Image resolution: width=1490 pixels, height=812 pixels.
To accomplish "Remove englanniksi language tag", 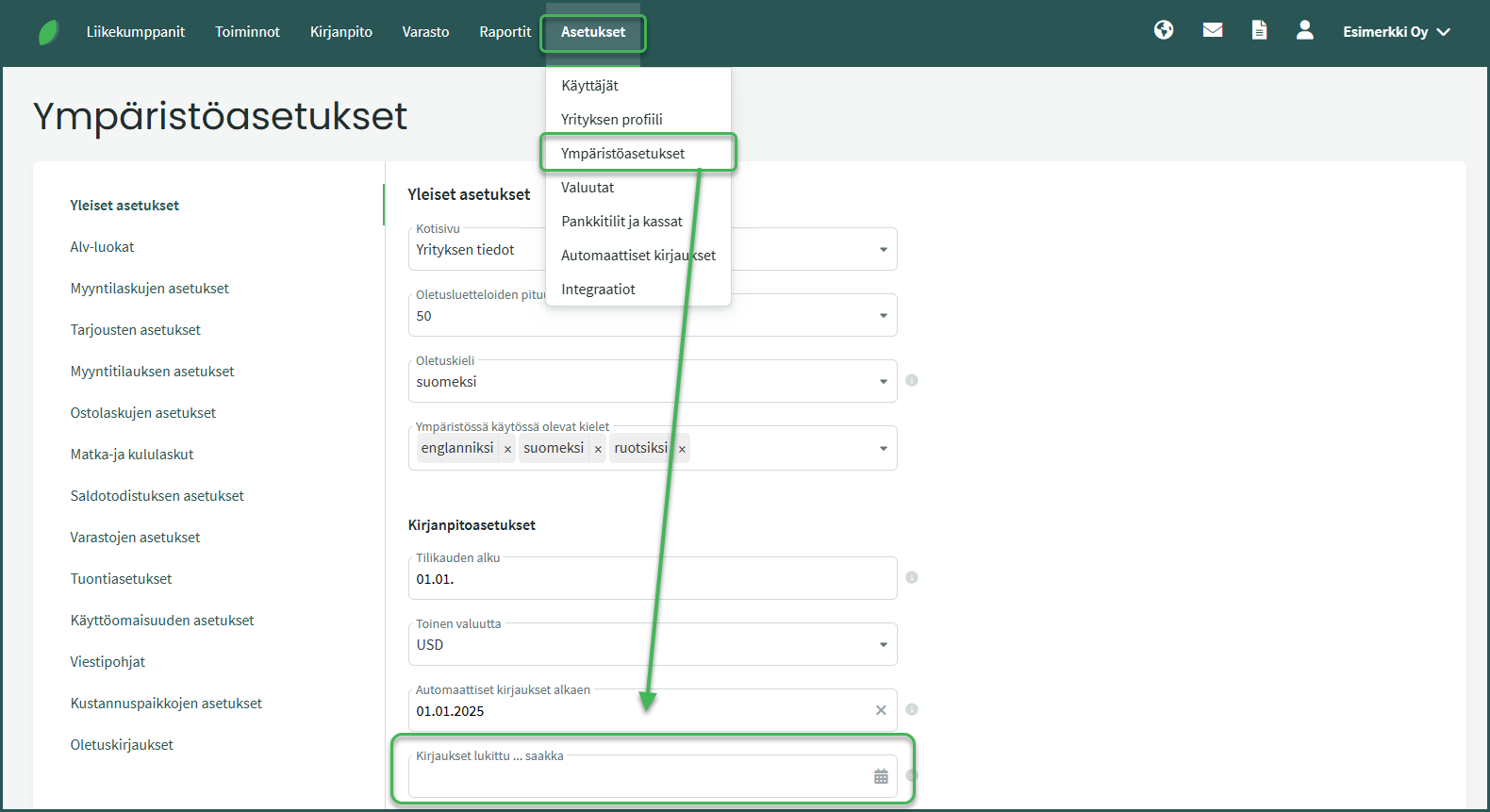I will tap(507, 449).
